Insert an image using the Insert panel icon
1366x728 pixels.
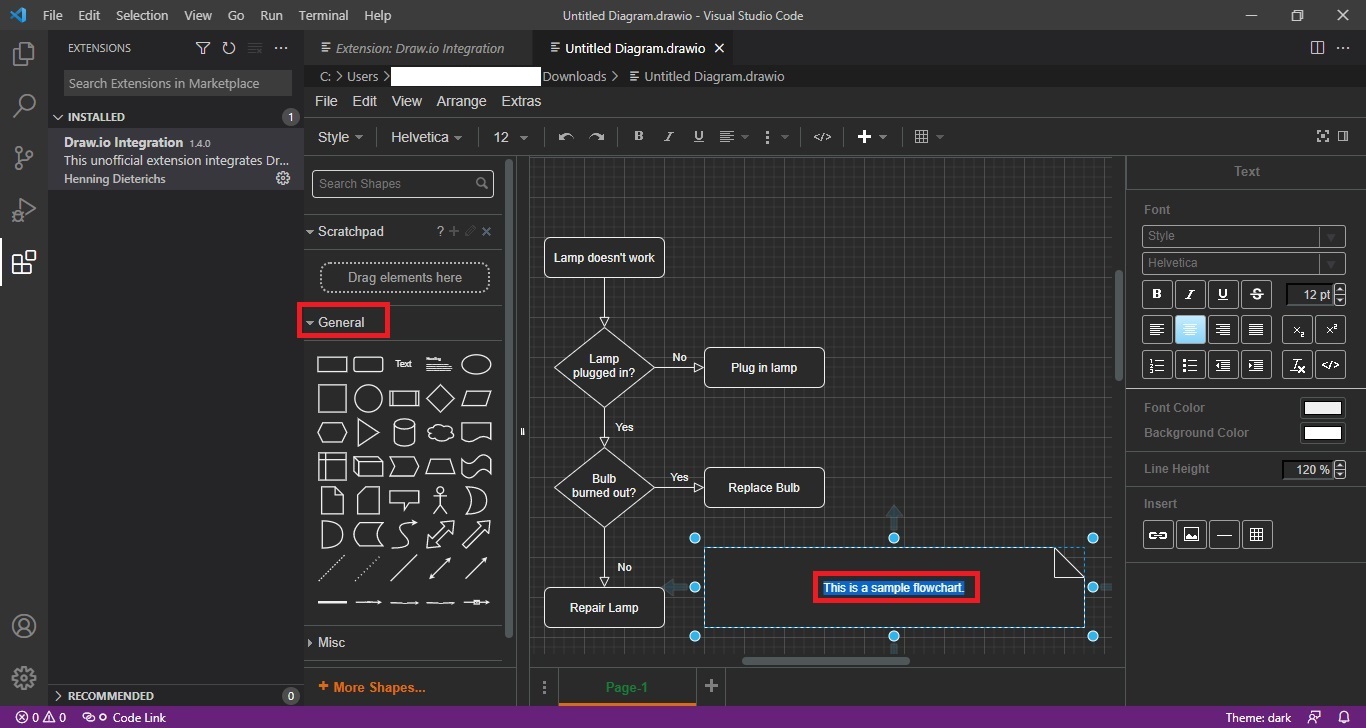pos(1191,534)
